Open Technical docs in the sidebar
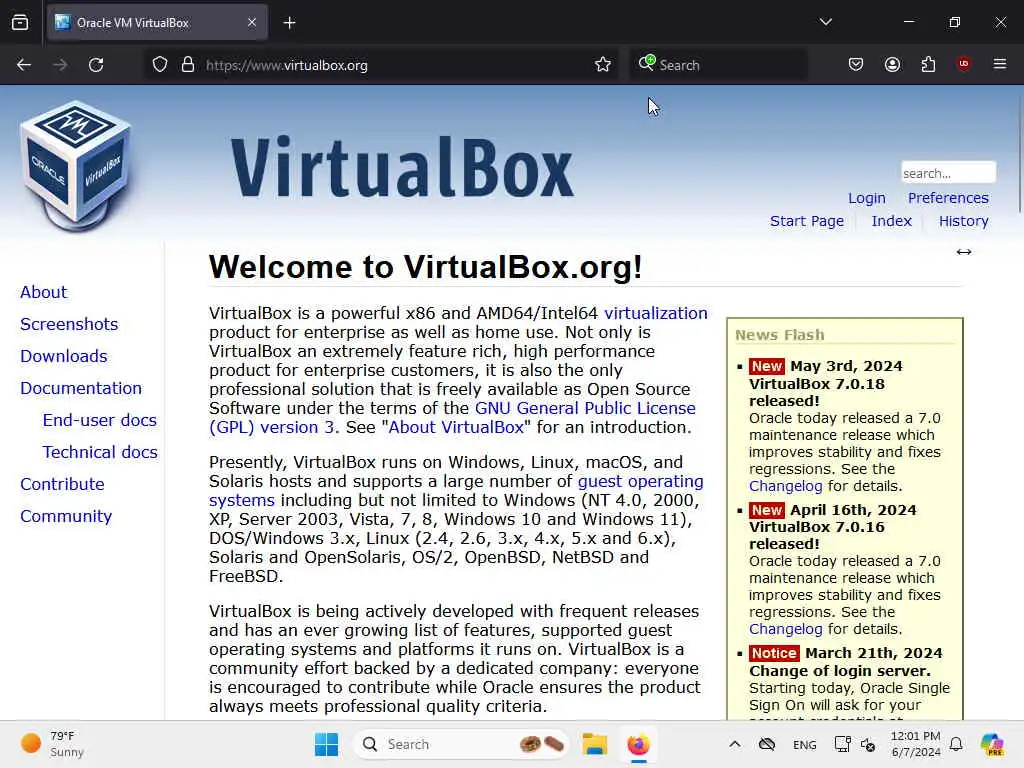 (x=100, y=452)
